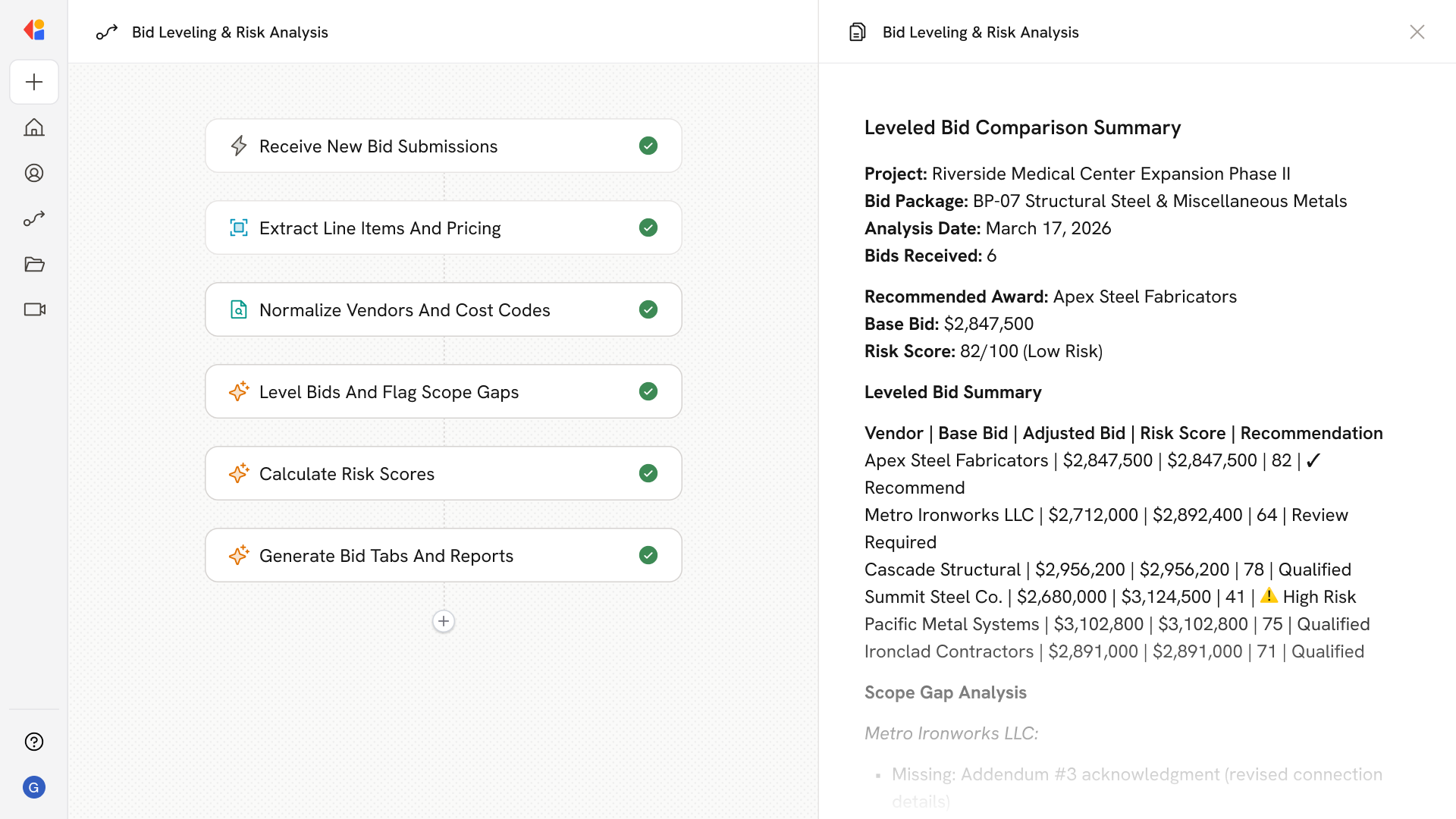The width and height of the screenshot is (1456, 819).
Task: Select the Normalize Vendors And Cost Codes step
Action: coord(404,310)
